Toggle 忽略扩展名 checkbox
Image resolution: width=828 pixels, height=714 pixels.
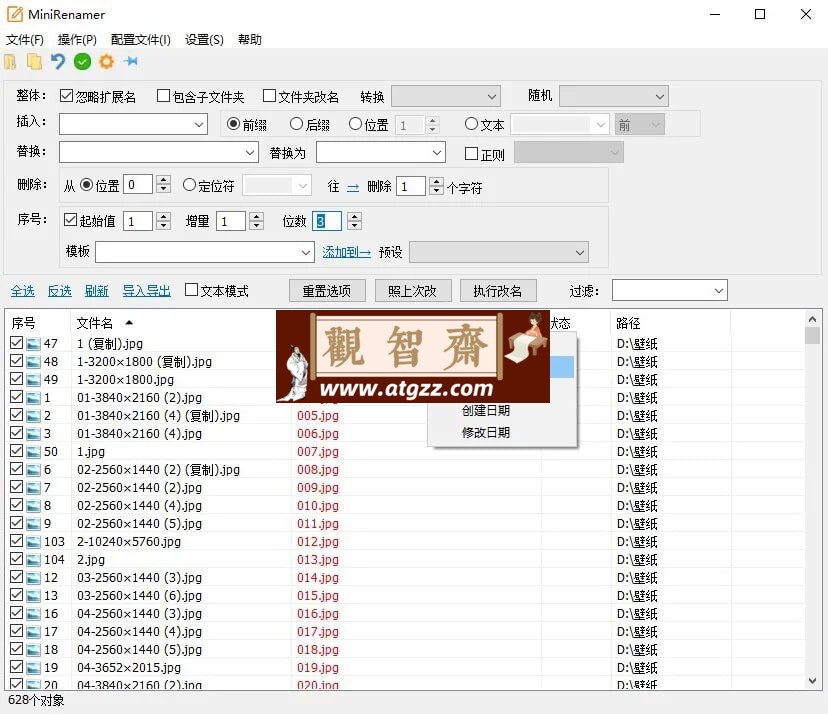click(x=66, y=96)
